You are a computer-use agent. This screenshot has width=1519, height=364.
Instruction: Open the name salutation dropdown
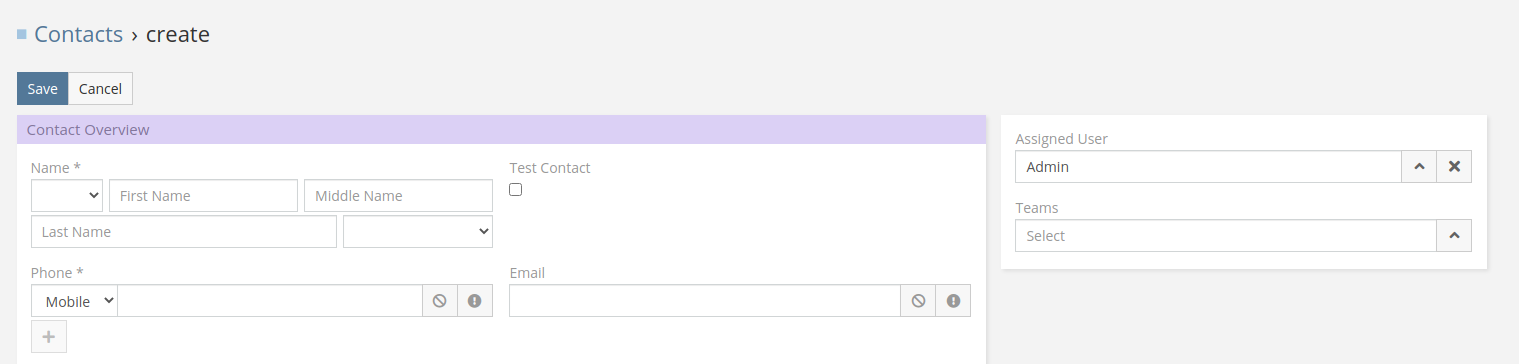tap(67, 196)
